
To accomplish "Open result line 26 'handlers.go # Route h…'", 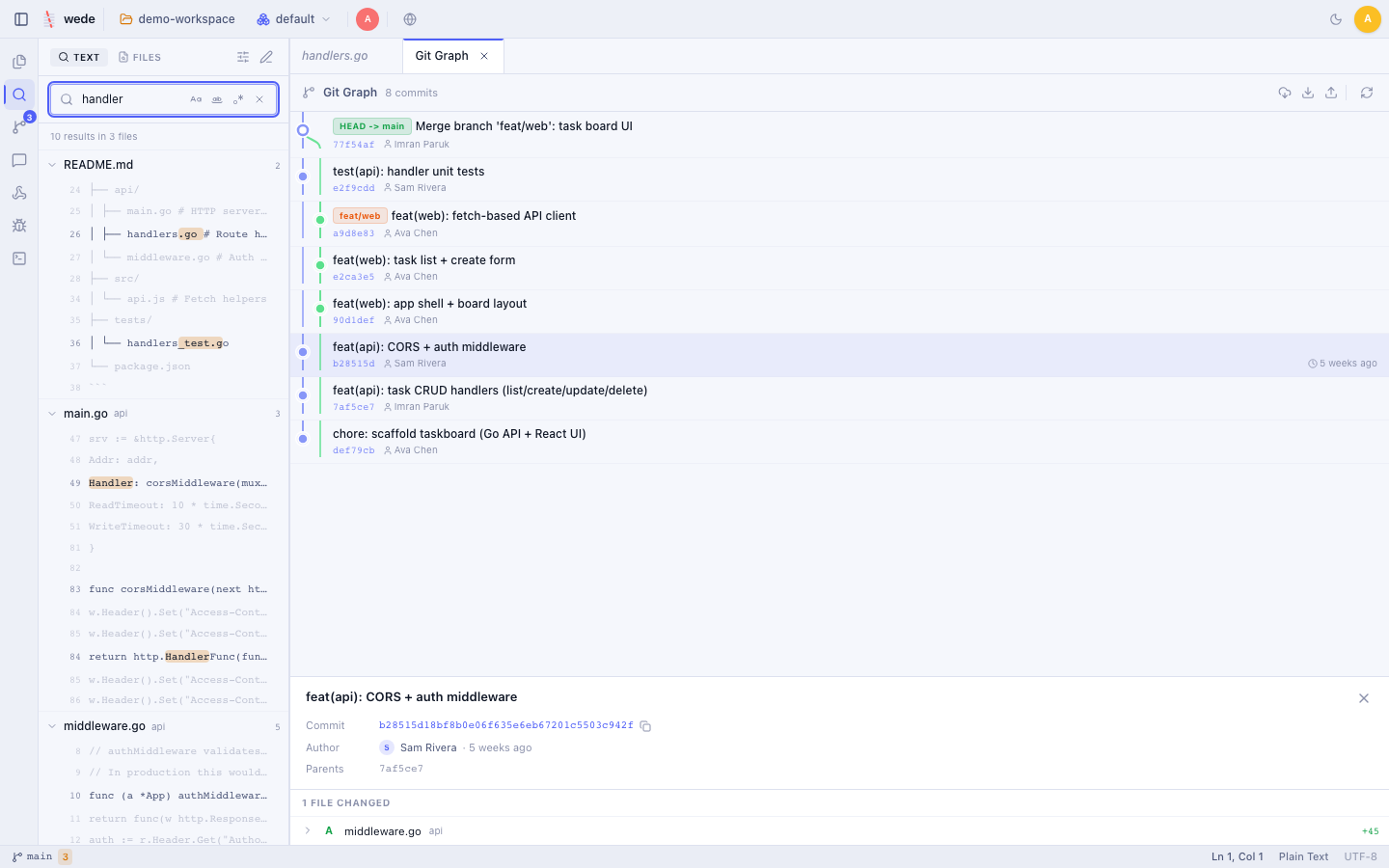I will click(164, 234).
